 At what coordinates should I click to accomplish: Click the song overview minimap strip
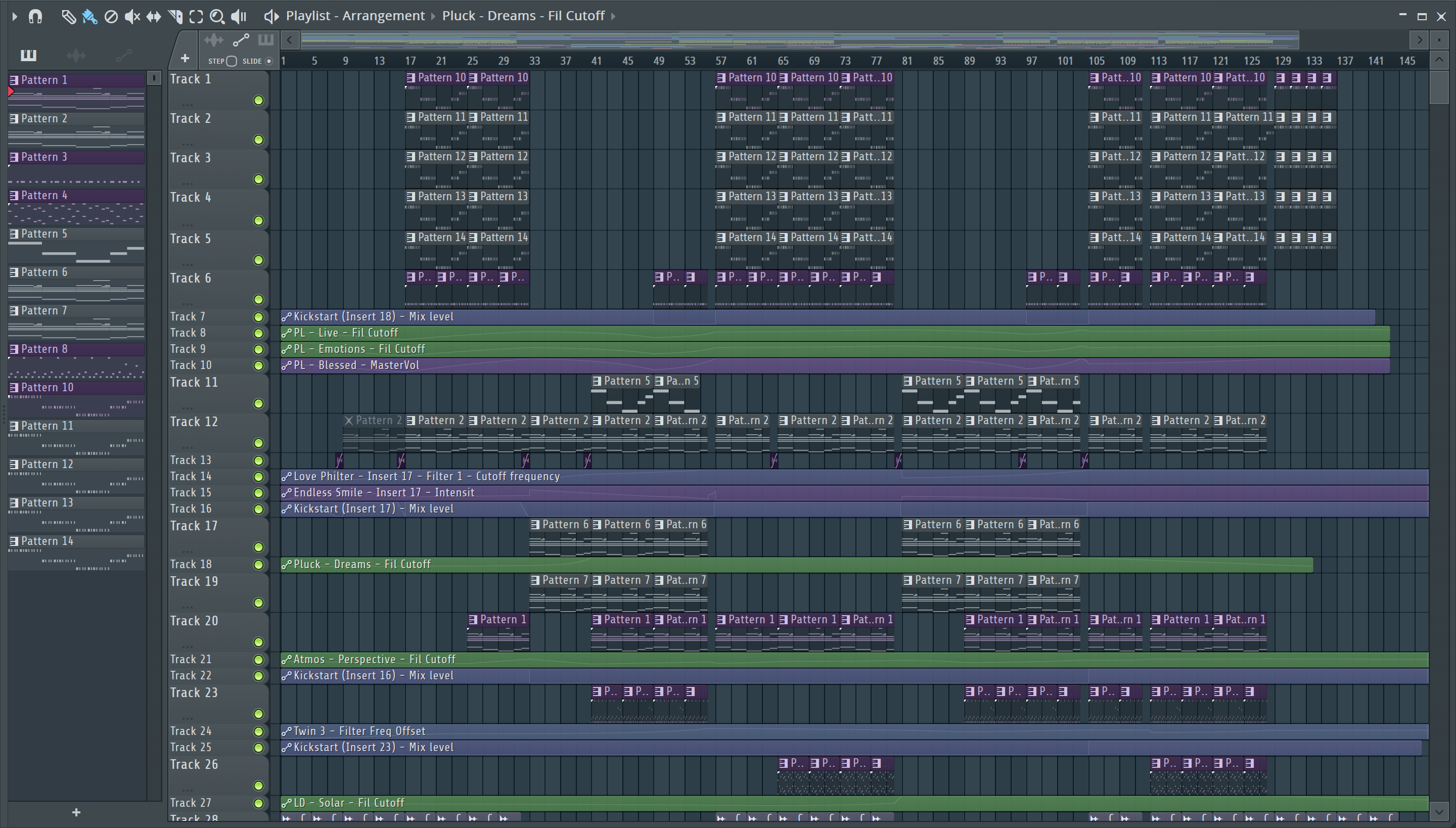tap(800, 40)
